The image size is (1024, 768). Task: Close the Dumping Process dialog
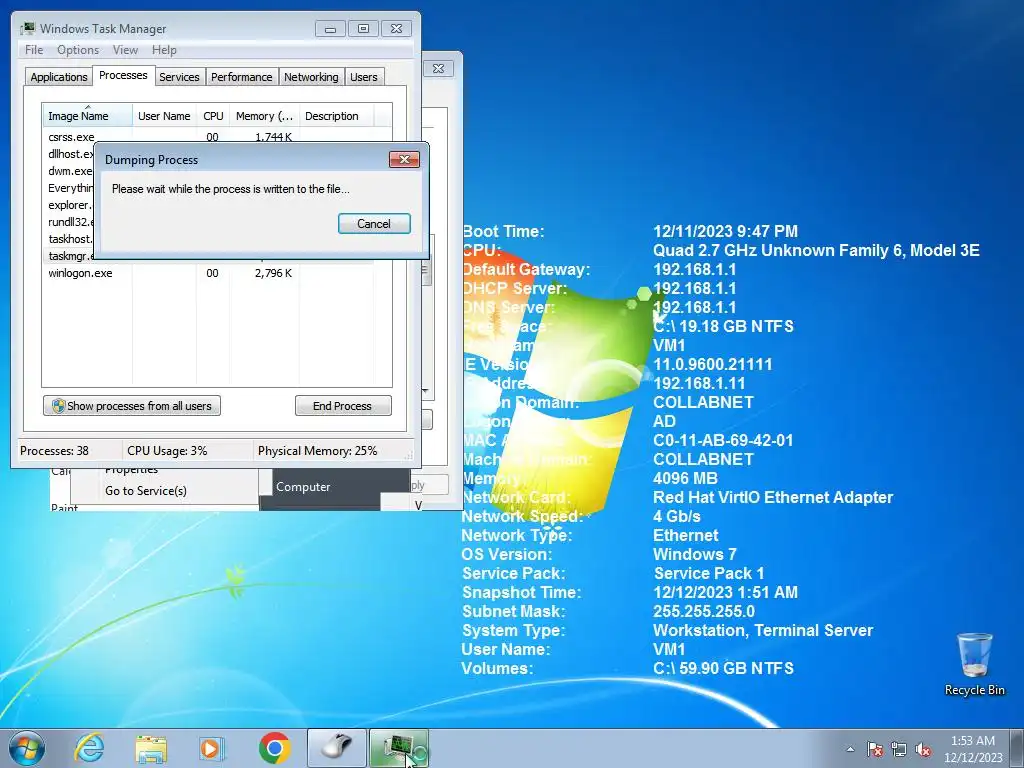(x=404, y=159)
